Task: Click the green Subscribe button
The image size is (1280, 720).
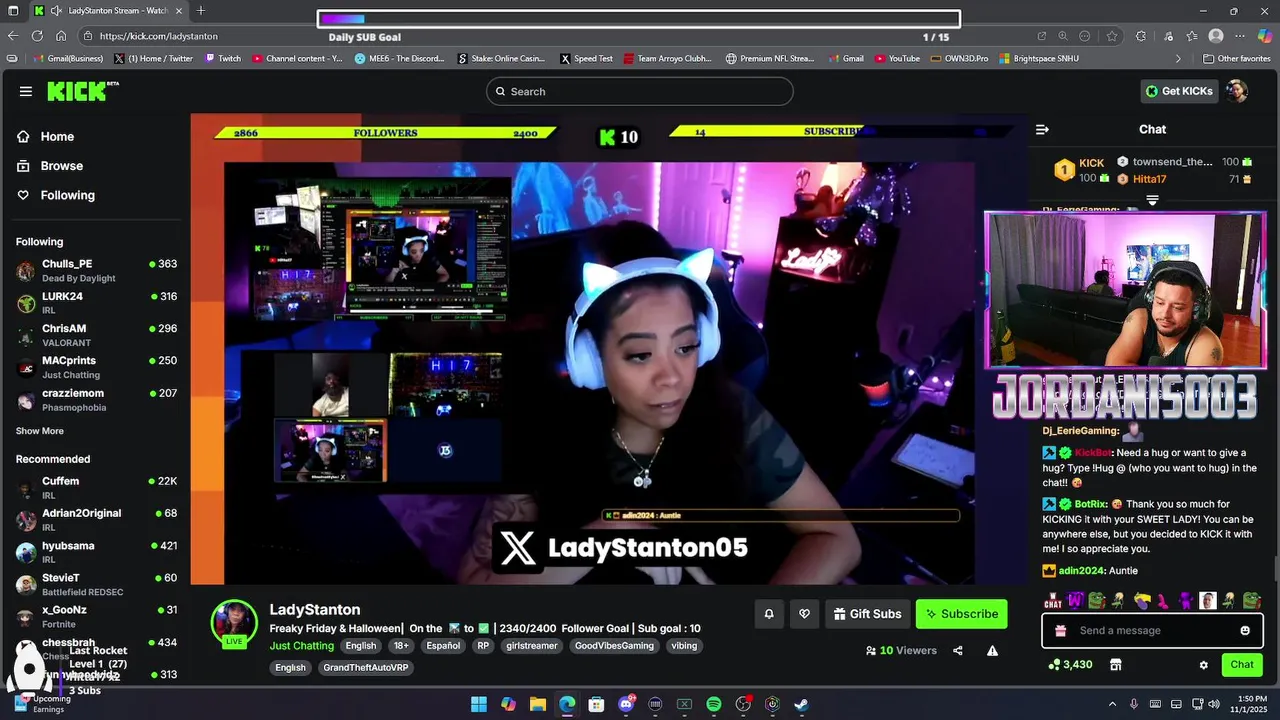Action: pyautogui.click(x=961, y=614)
